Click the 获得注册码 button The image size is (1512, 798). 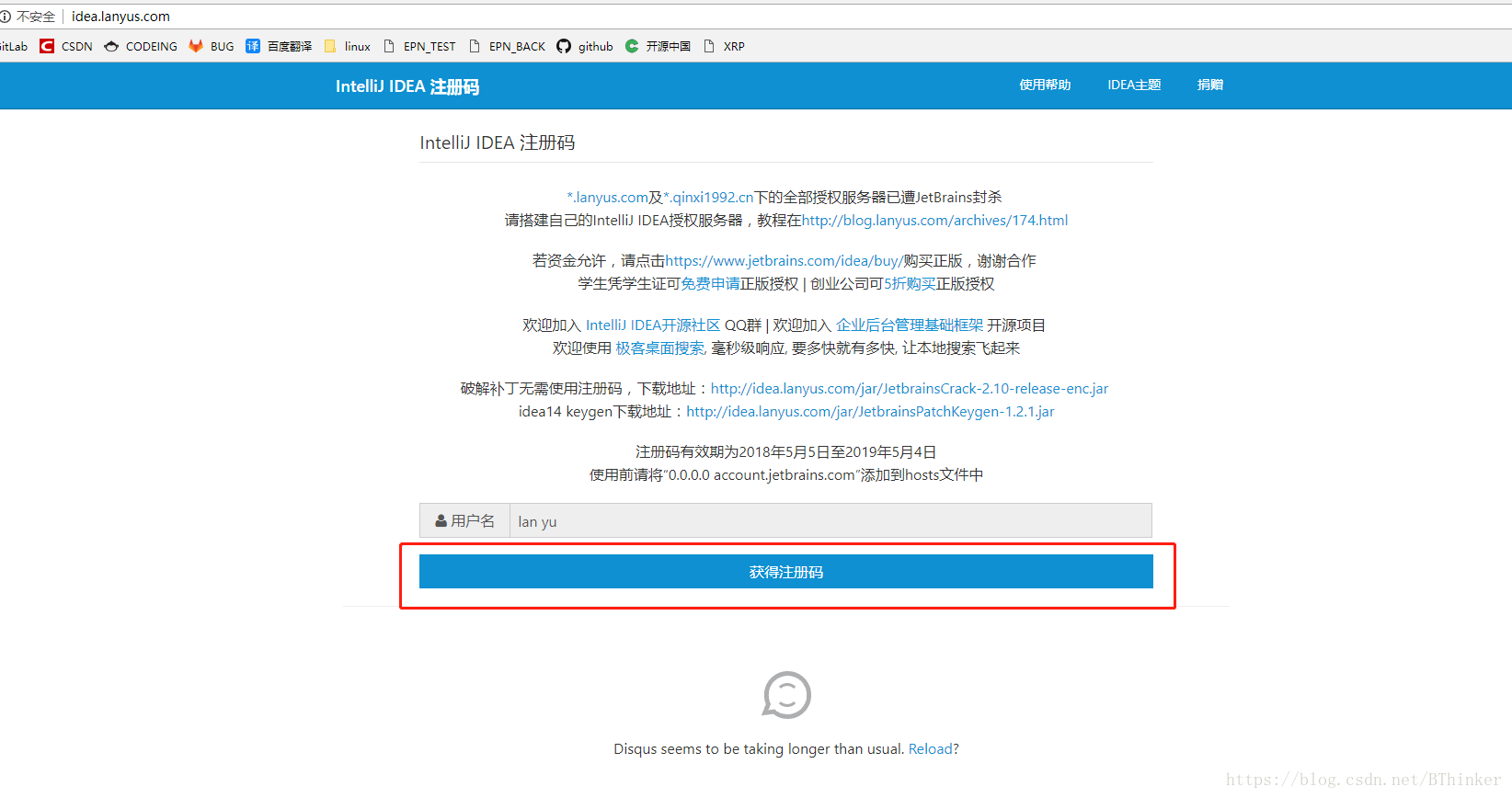(786, 572)
